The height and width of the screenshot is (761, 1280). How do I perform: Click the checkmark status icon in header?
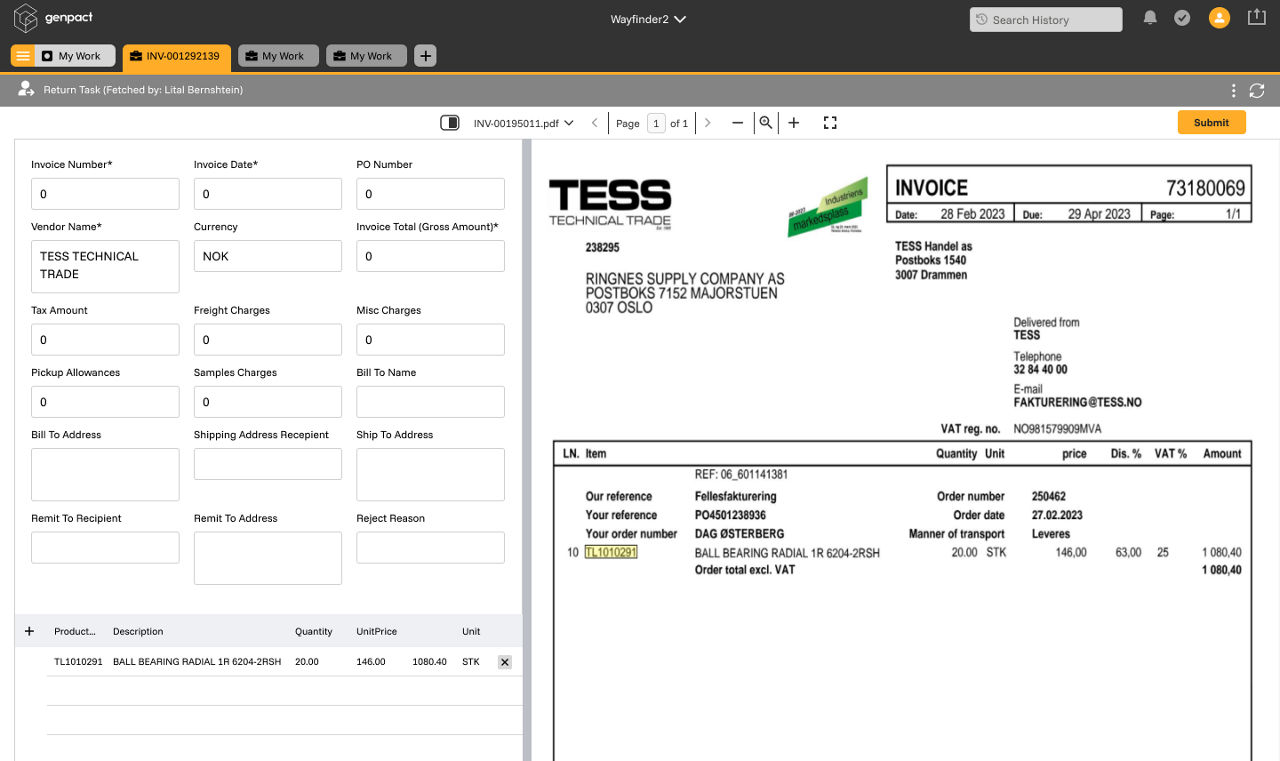click(1182, 18)
